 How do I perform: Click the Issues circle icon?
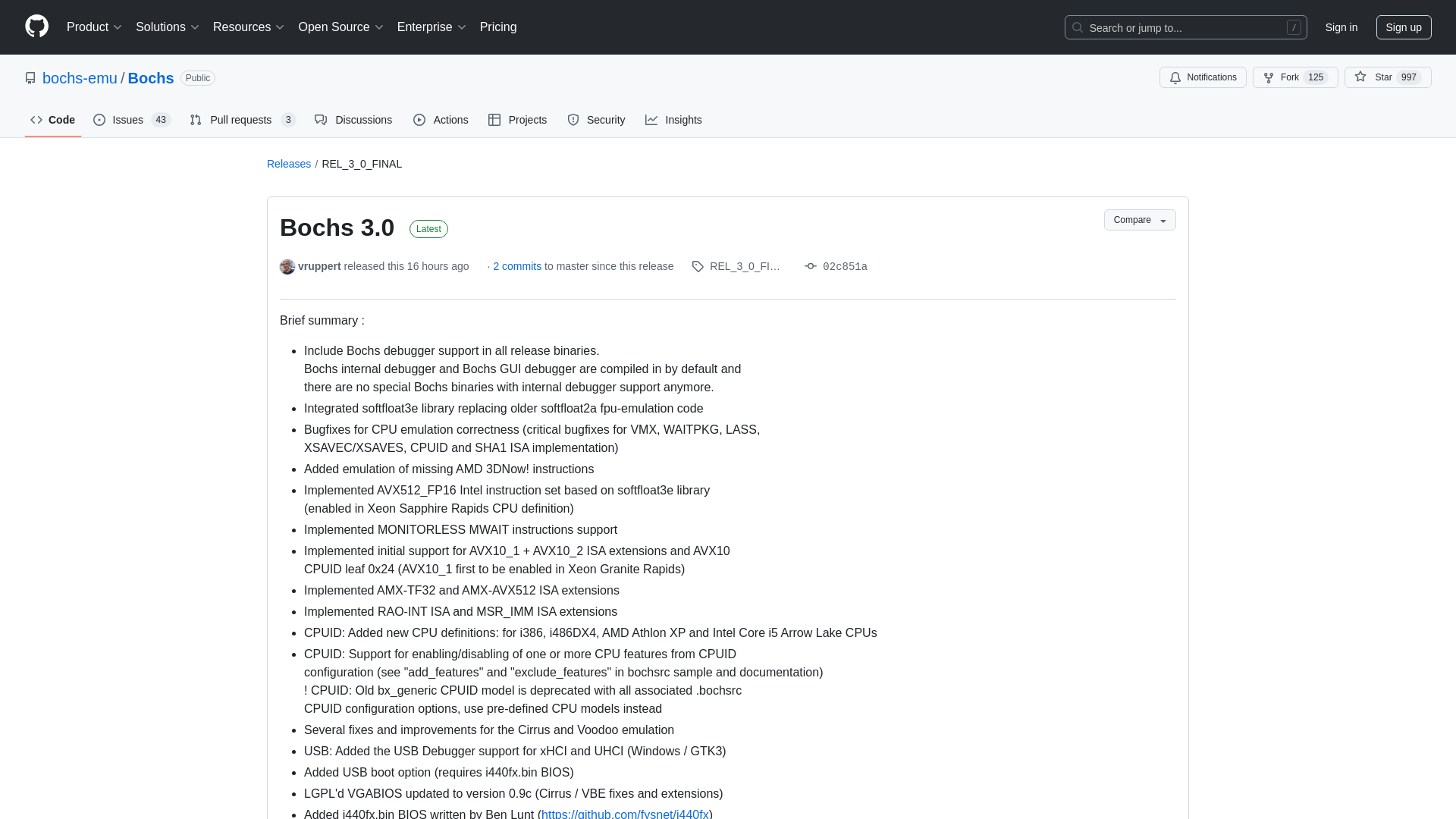(x=99, y=120)
